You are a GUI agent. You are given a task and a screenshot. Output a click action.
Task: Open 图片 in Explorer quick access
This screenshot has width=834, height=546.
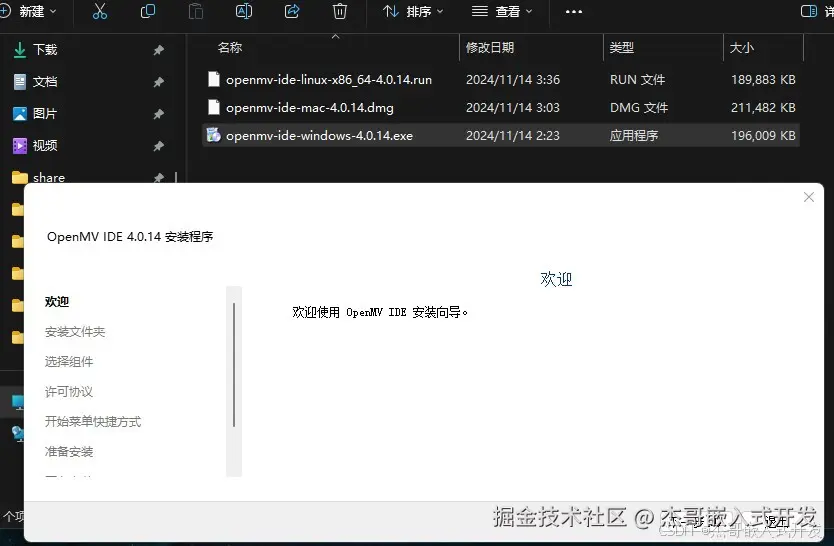pyautogui.click(x=45, y=113)
